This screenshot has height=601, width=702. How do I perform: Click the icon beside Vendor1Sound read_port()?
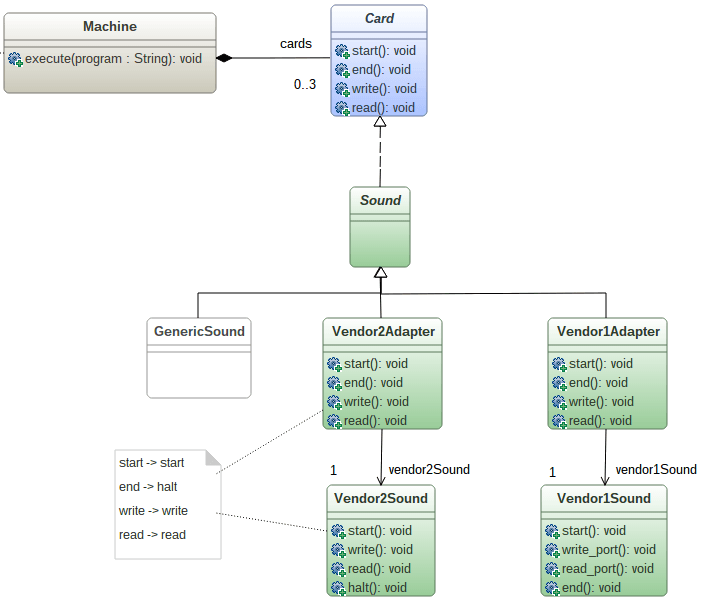click(x=553, y=569)
